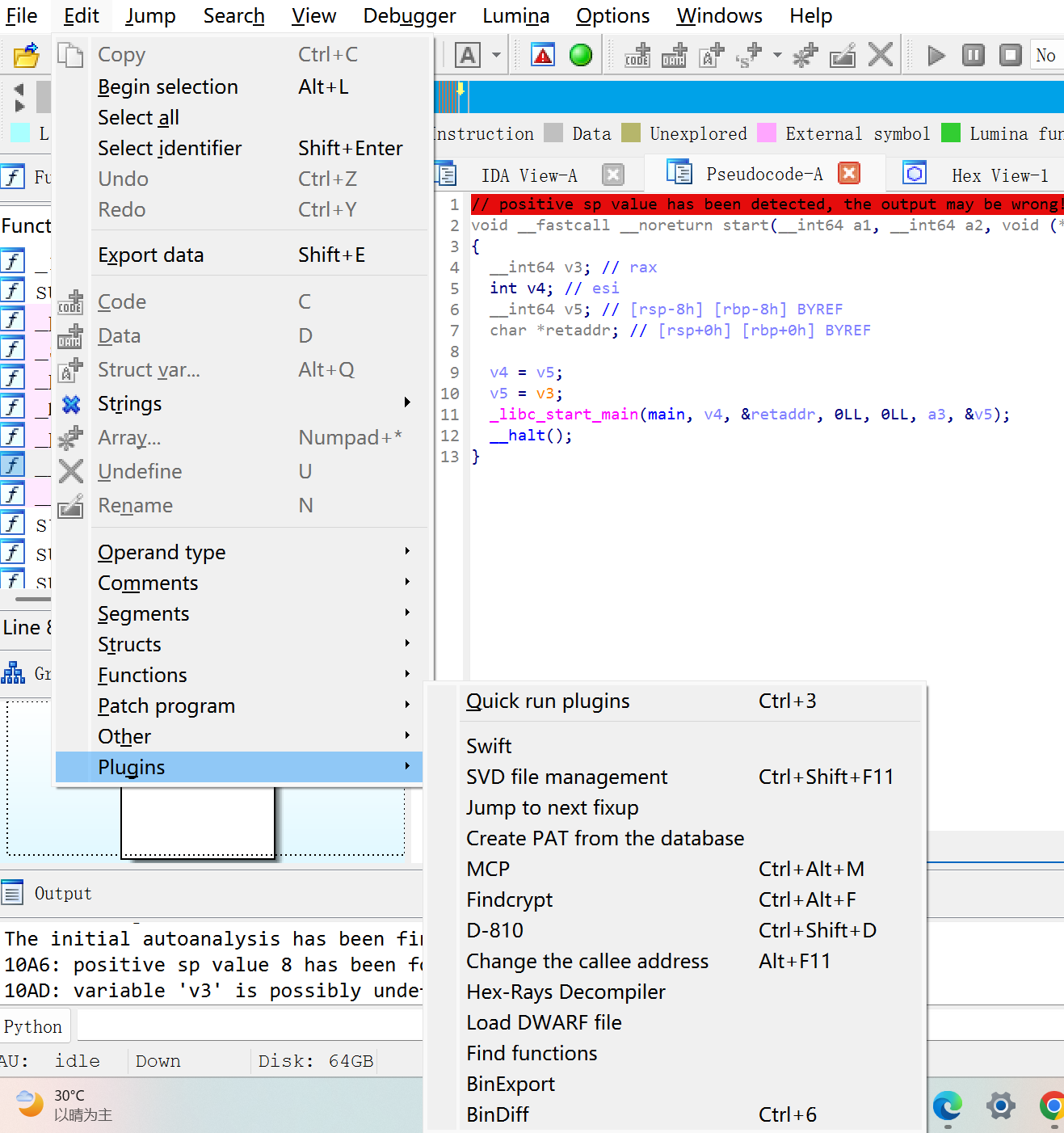Expand the Comments submenu
Viewport: 1064px width, 1133px height.
(x=408, y=582)
